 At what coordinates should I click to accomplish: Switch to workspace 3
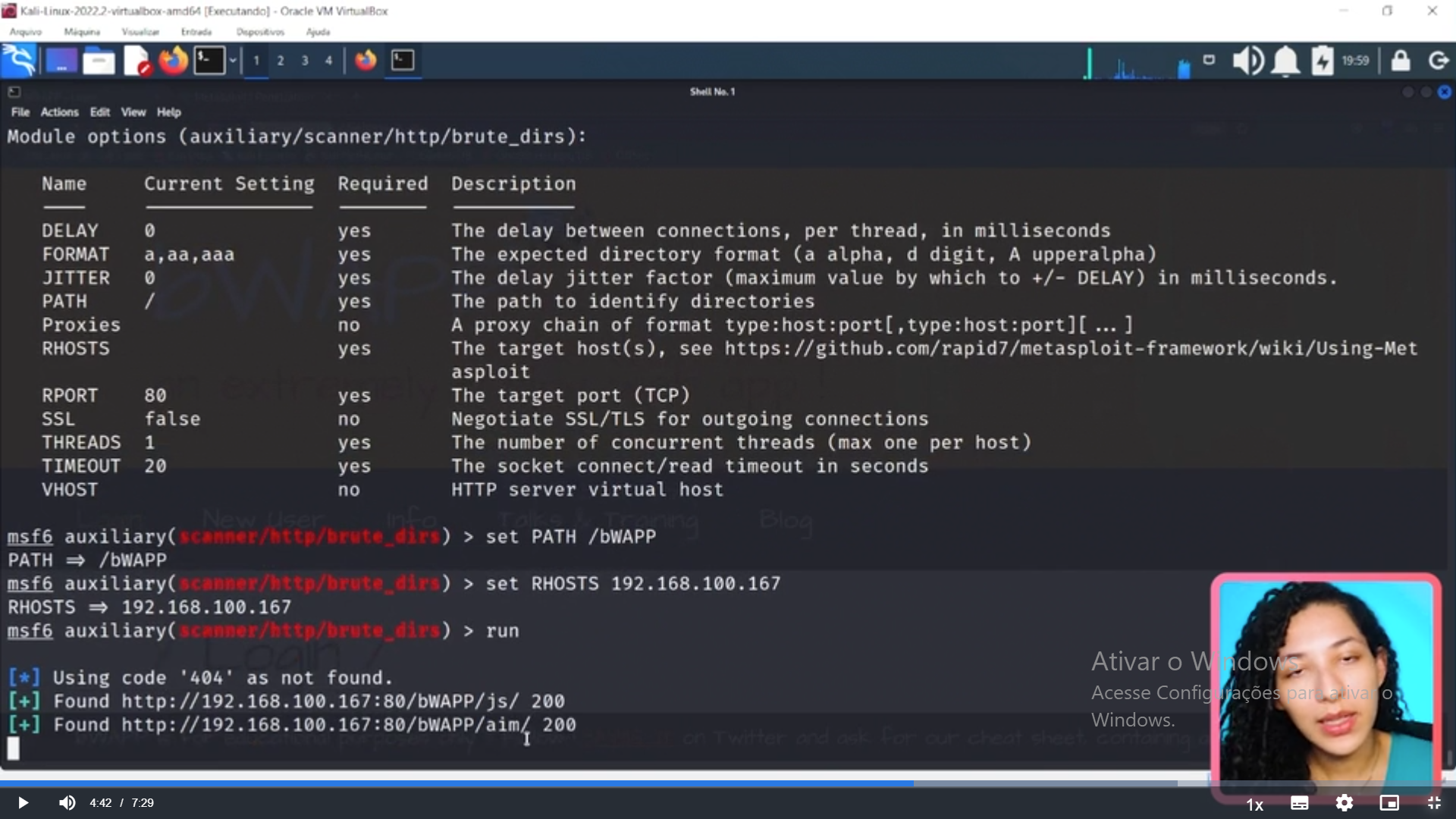click(x=305, y=61)
